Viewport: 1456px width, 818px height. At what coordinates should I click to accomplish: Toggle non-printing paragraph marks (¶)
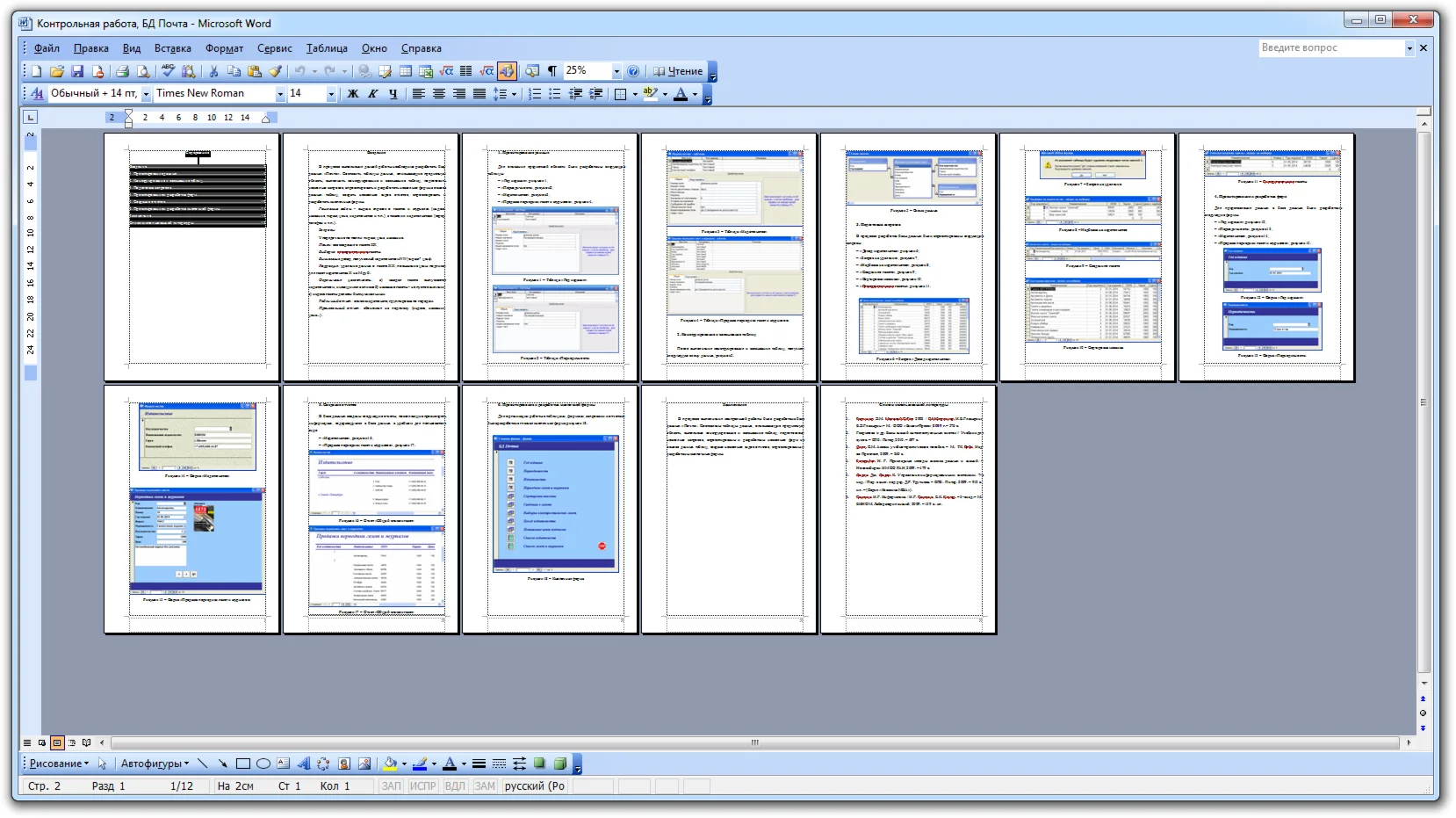tap(552, 71)
